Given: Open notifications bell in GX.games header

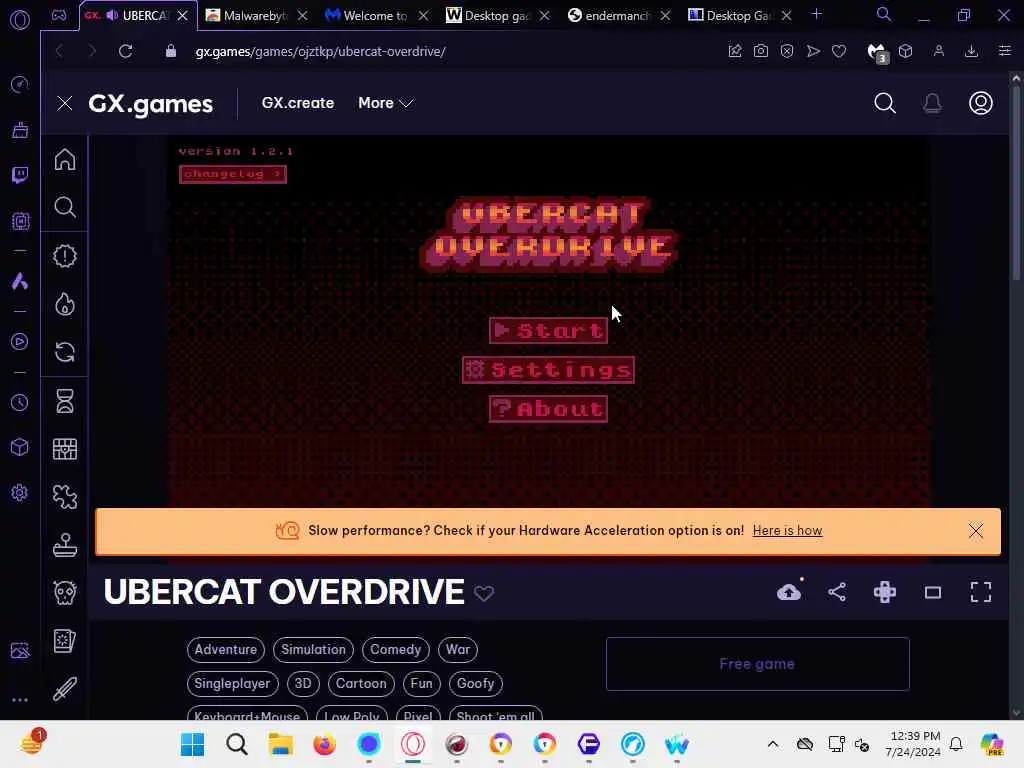Looking at the screenshot, I should 933,103.
